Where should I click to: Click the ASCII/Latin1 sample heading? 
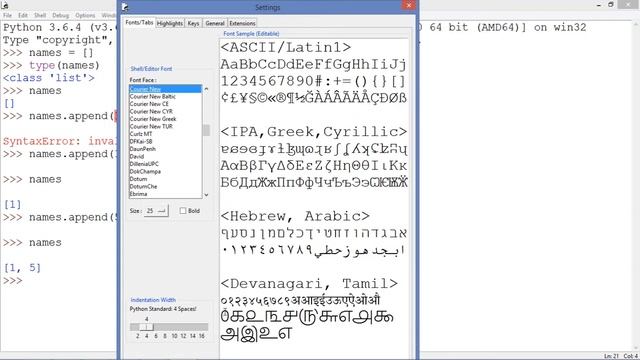pyautogui.click(x=286, y=47)
